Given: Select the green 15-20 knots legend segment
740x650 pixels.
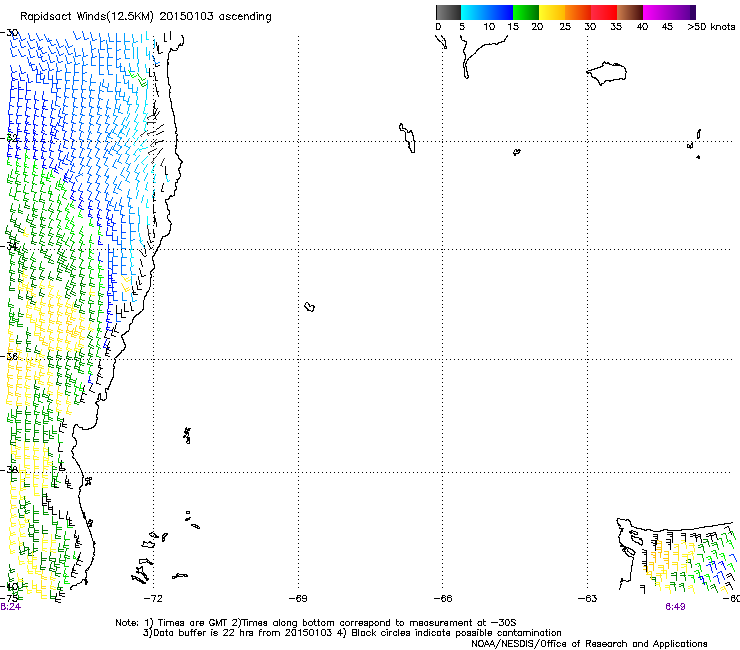Looking at the screenshot, I should (526, 12).
